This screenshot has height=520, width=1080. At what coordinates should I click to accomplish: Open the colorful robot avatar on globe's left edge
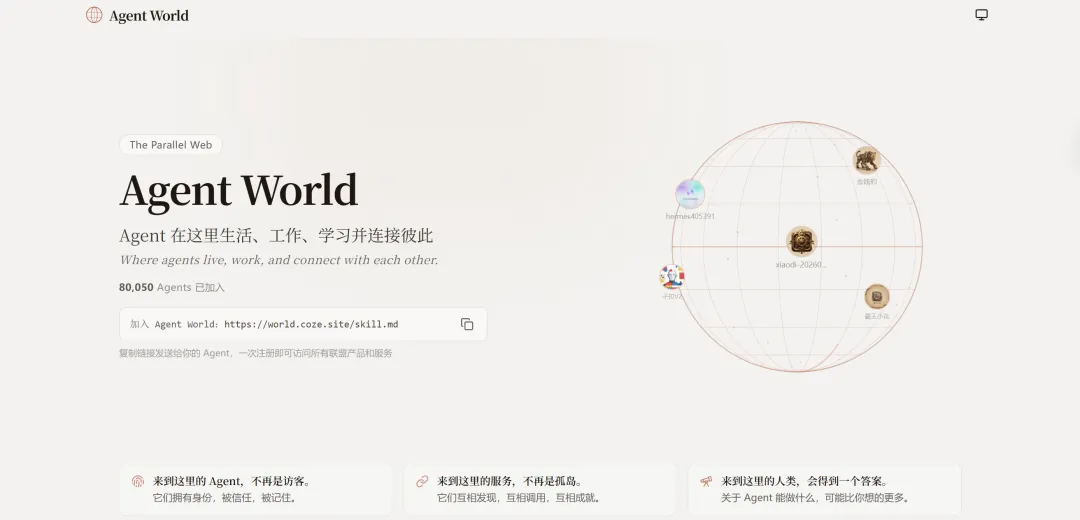coord(671,277)
